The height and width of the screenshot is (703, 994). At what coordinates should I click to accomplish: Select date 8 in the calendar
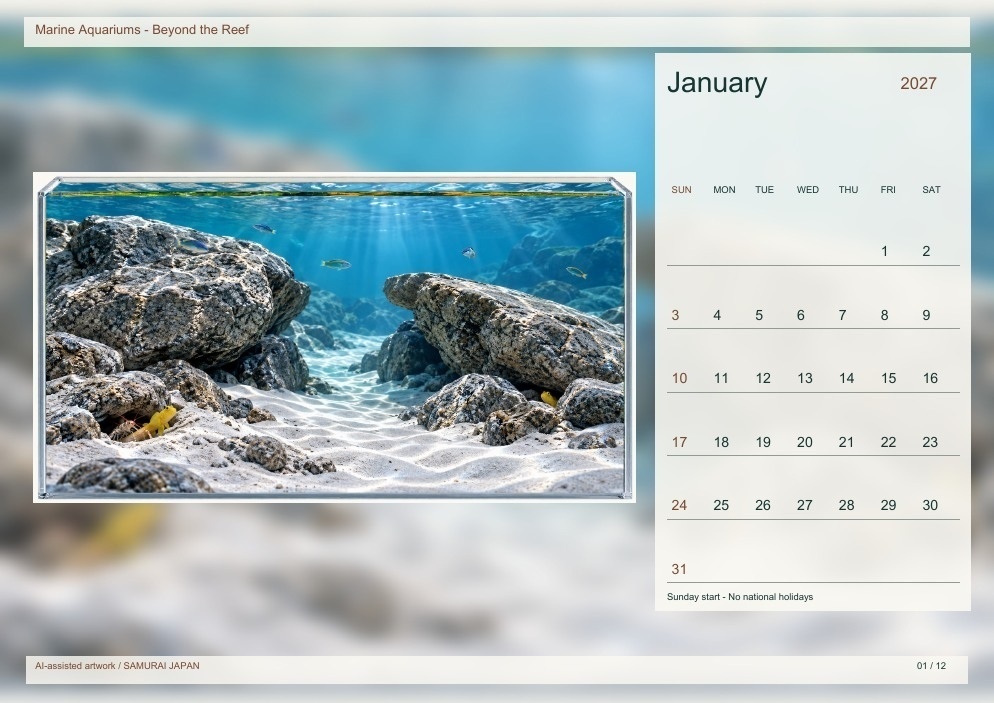click(x=884, y=315)
